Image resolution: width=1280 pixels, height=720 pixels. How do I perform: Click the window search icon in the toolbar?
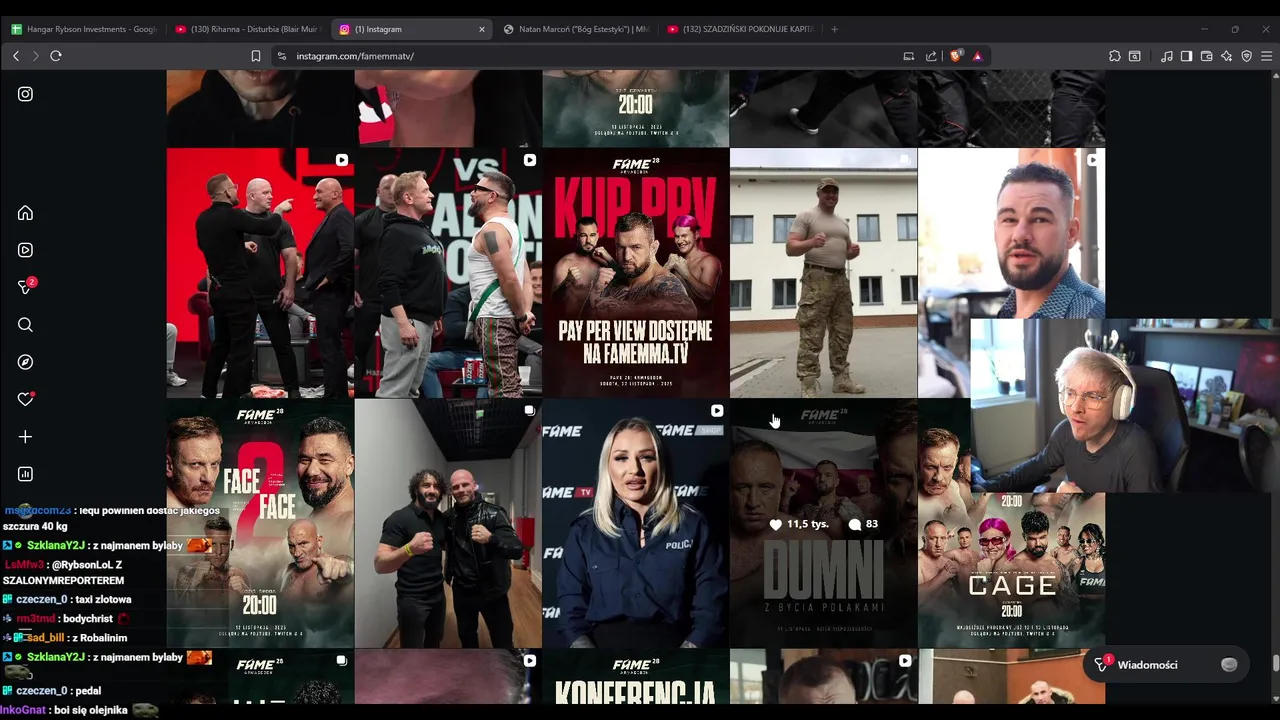coord(1135,56)
